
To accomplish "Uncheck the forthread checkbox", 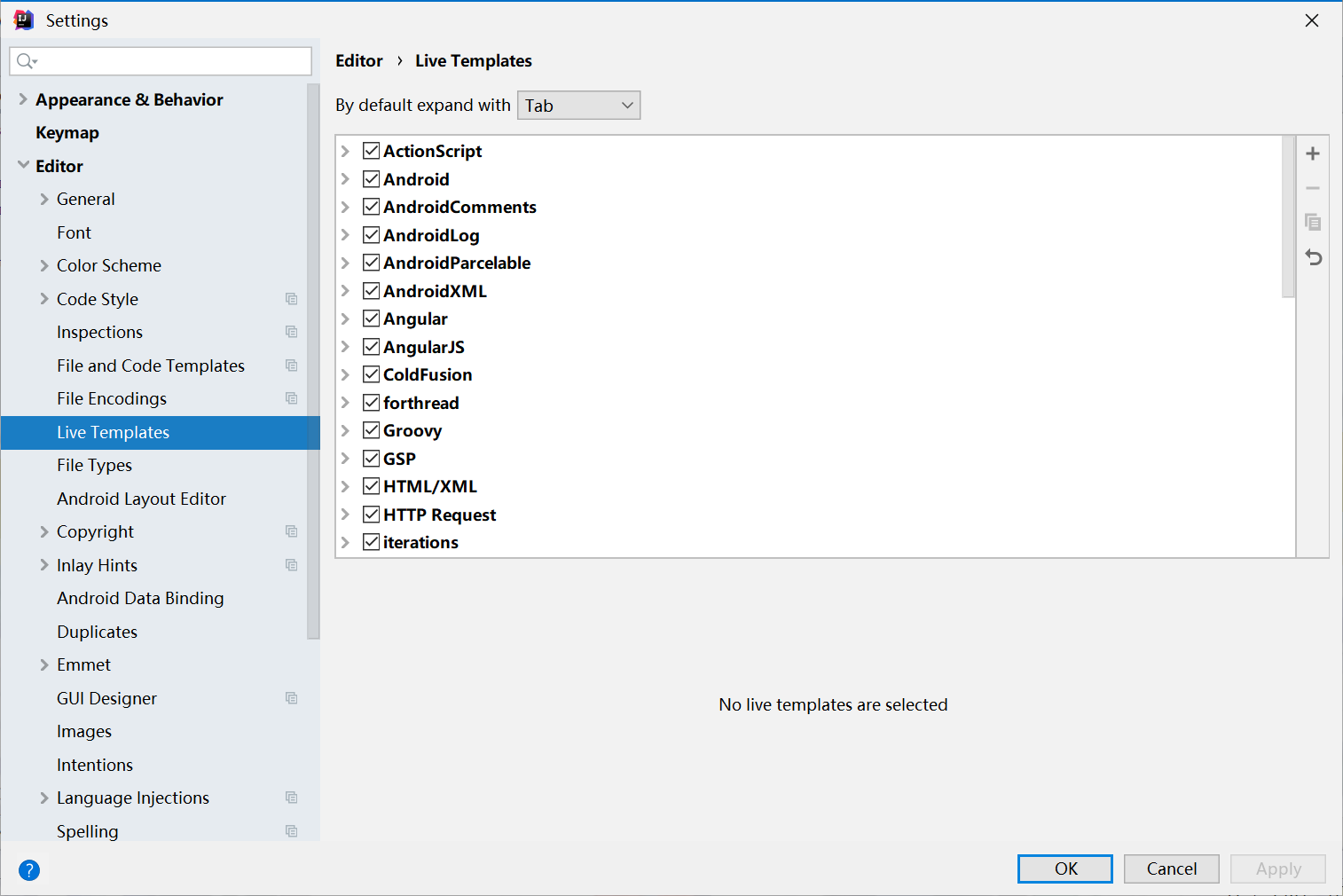I will coord(372,403).
